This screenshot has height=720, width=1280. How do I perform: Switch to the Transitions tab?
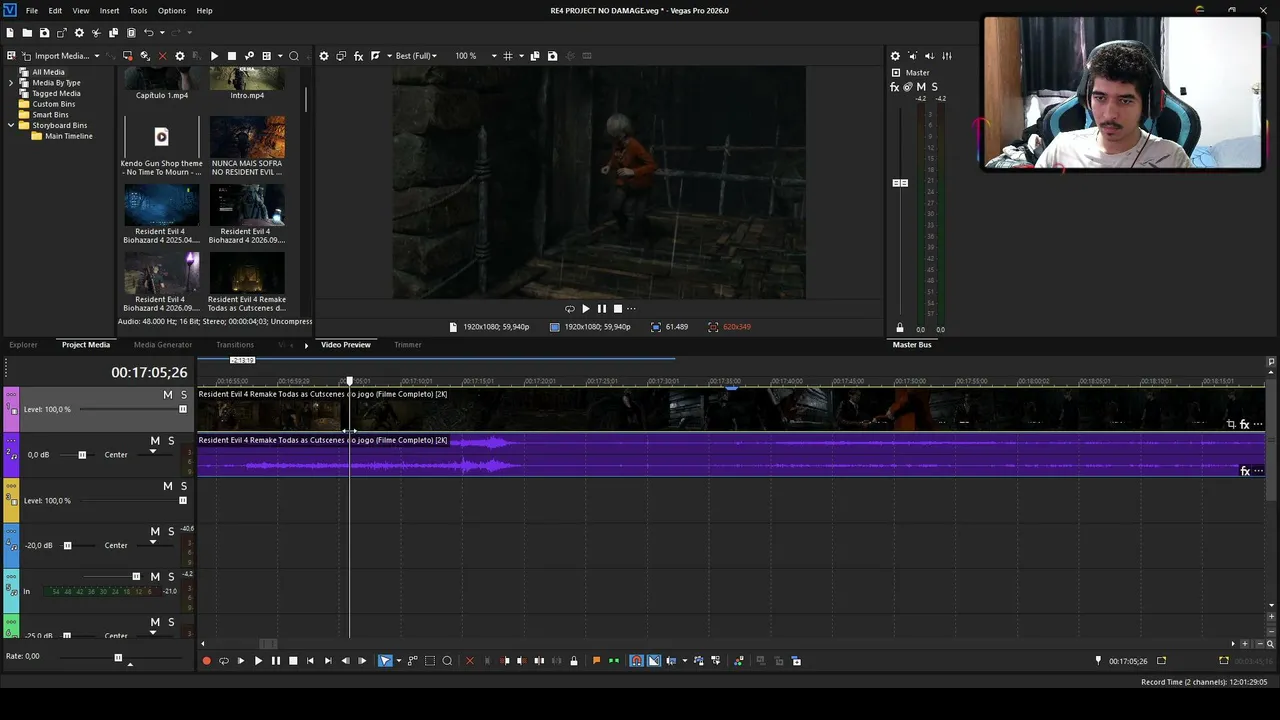pos(235,345)
